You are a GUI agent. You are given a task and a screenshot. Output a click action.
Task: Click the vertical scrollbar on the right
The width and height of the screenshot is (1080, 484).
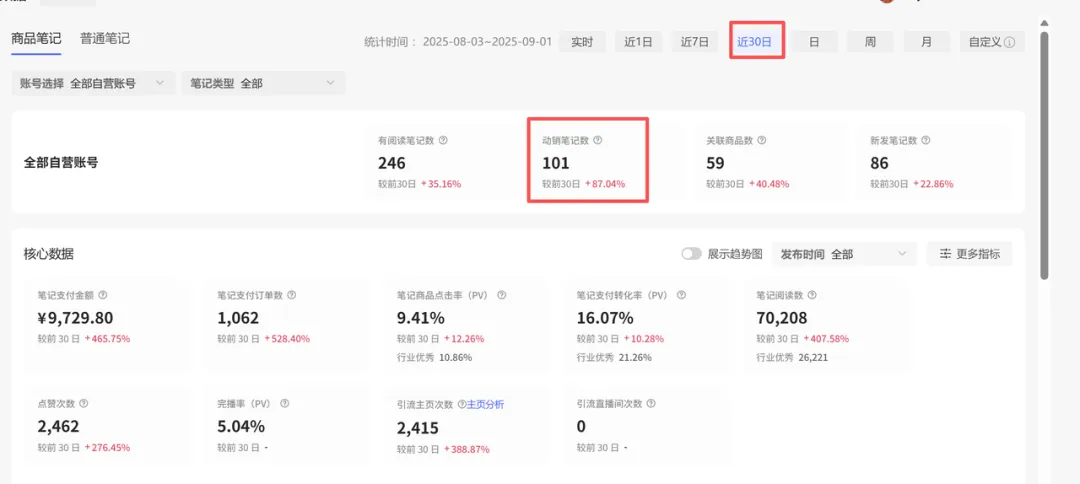[x=1045, y=150]
